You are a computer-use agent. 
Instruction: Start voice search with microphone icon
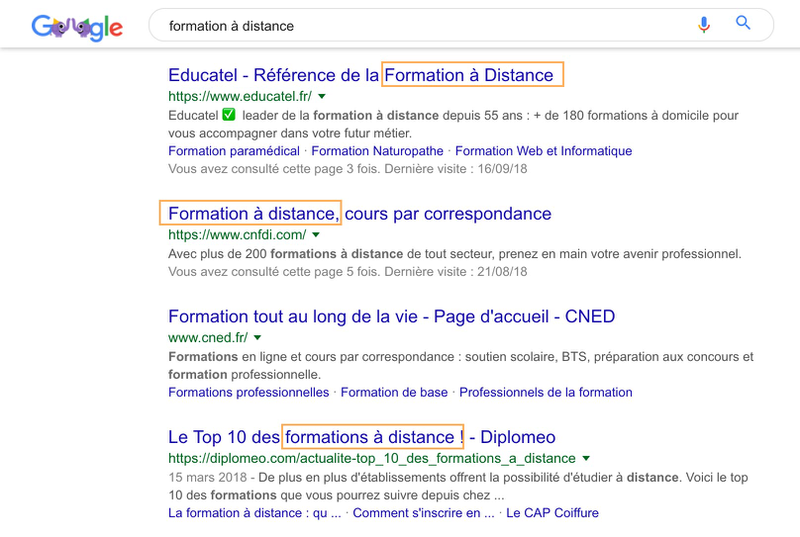click(704, 24)
